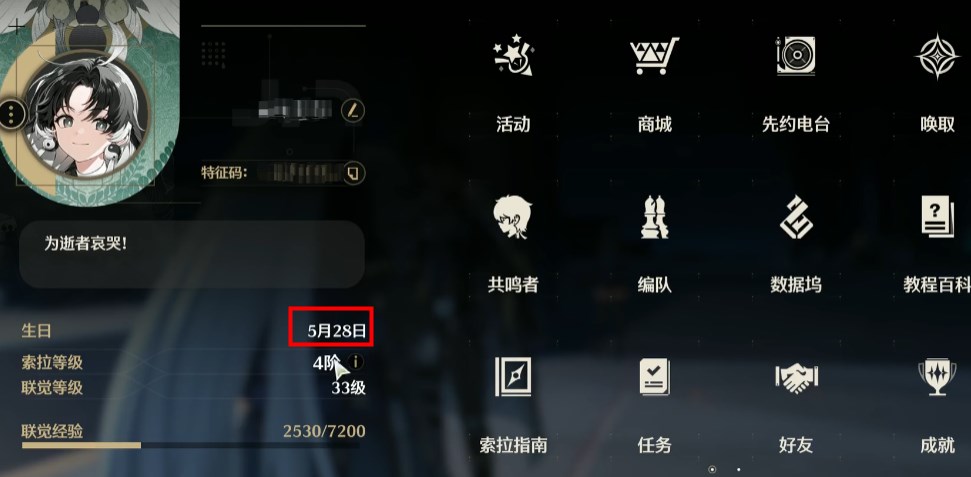Open the 索拉指南 compass guide icon
The width and height of the screenshot is (971, 477).
click(x=513, y=377)
